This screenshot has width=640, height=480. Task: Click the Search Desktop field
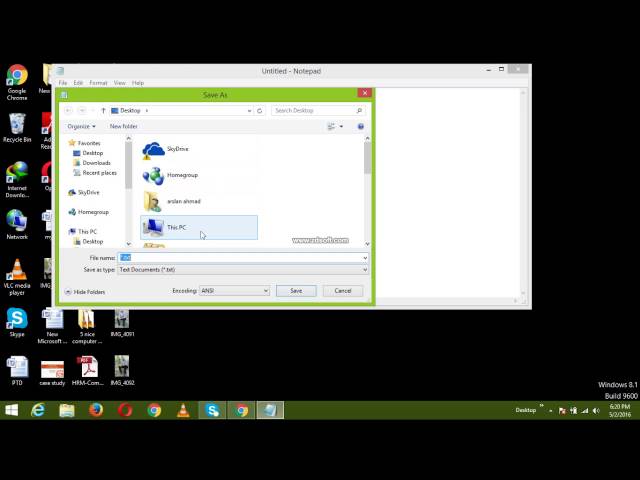pyautogui.click(x=318, y=111)
